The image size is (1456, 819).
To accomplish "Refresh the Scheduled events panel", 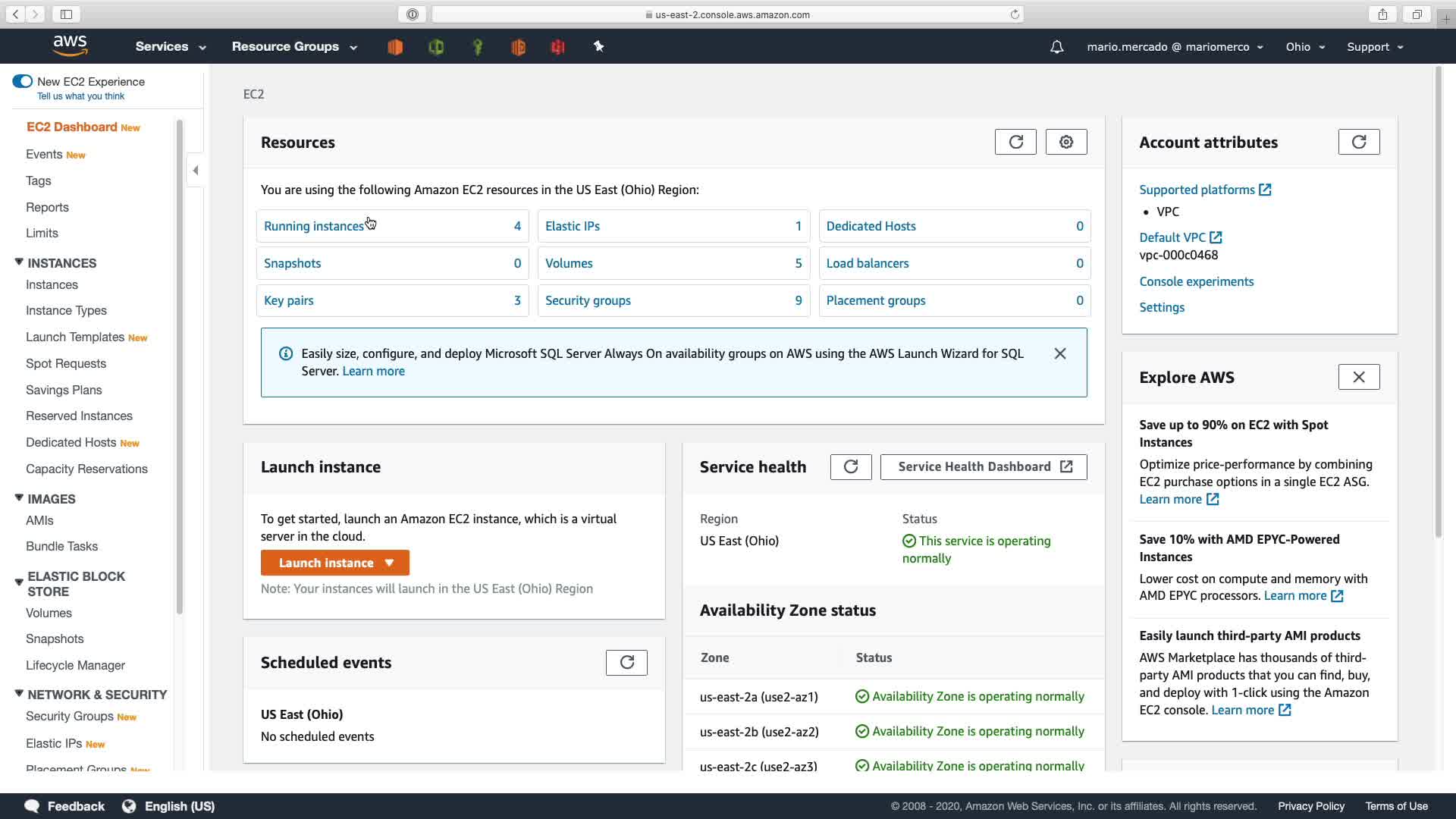I will click(x=626, y=662).
